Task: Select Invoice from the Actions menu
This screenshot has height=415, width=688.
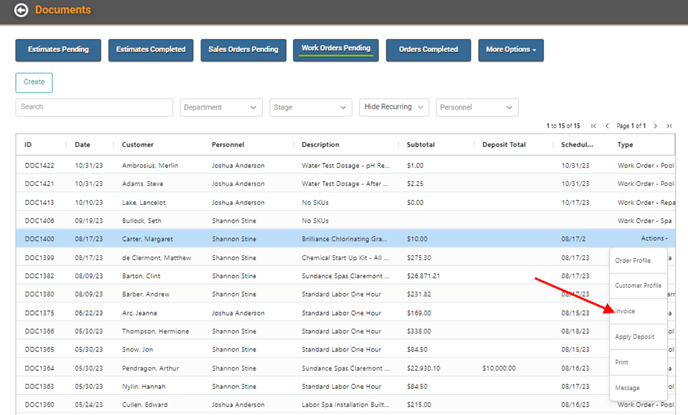Action: tap(625, 311)
